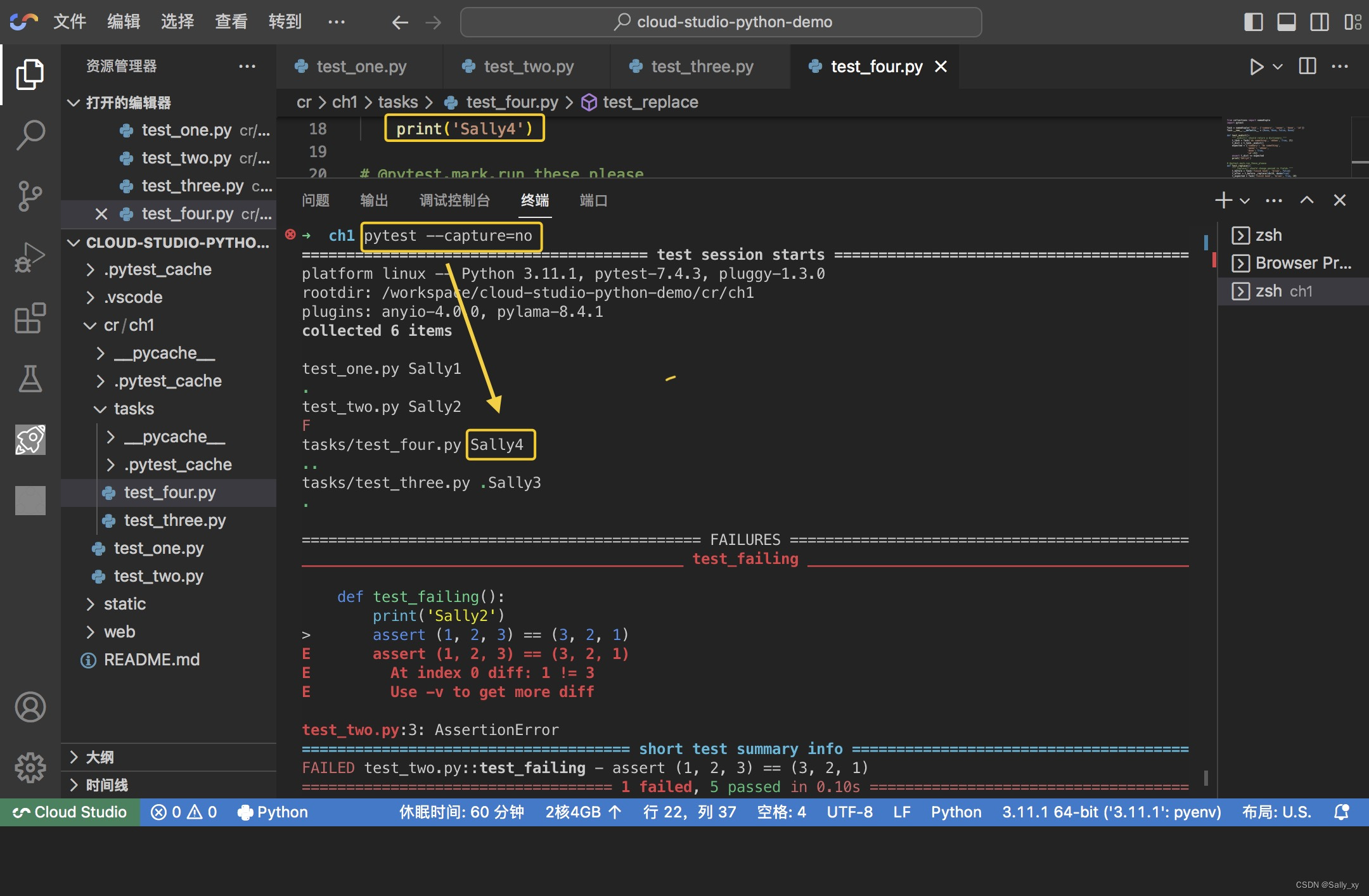Screen dimensions: 1369x896
Task: Go back with the left arrow
Action: click(x=400, y=22)
